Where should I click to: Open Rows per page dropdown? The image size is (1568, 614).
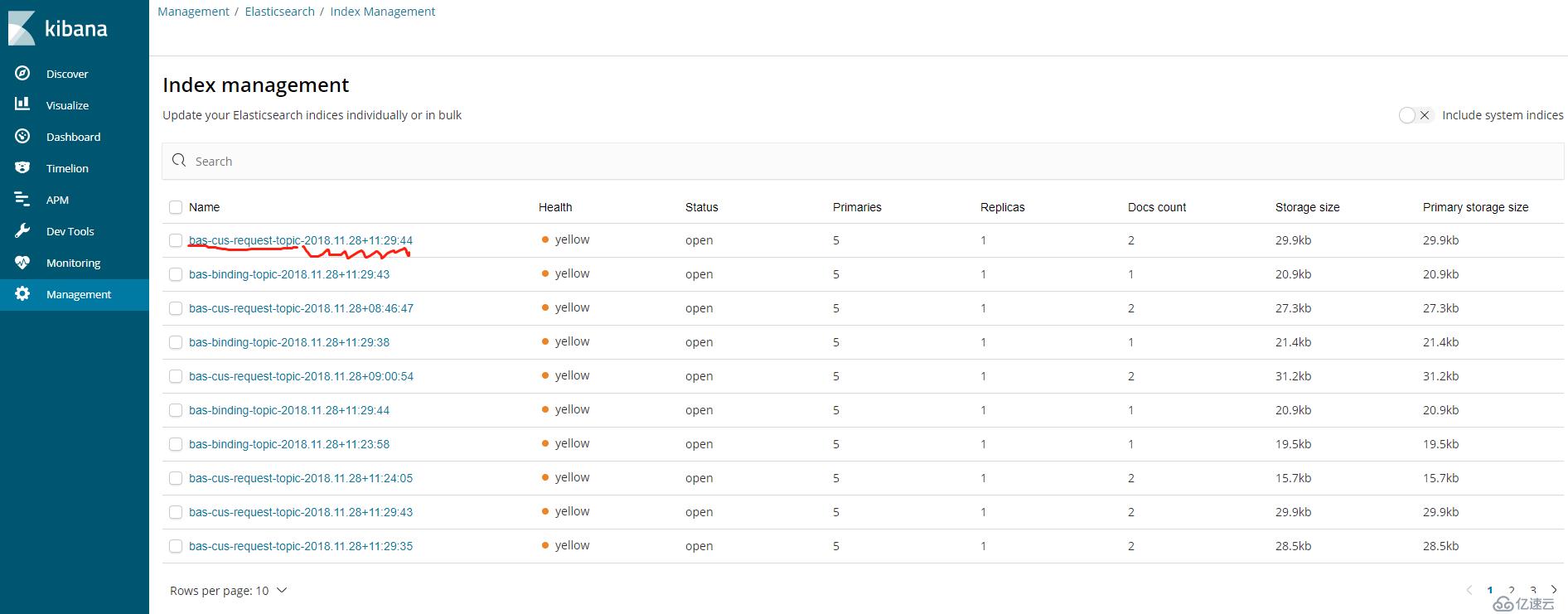228,591
